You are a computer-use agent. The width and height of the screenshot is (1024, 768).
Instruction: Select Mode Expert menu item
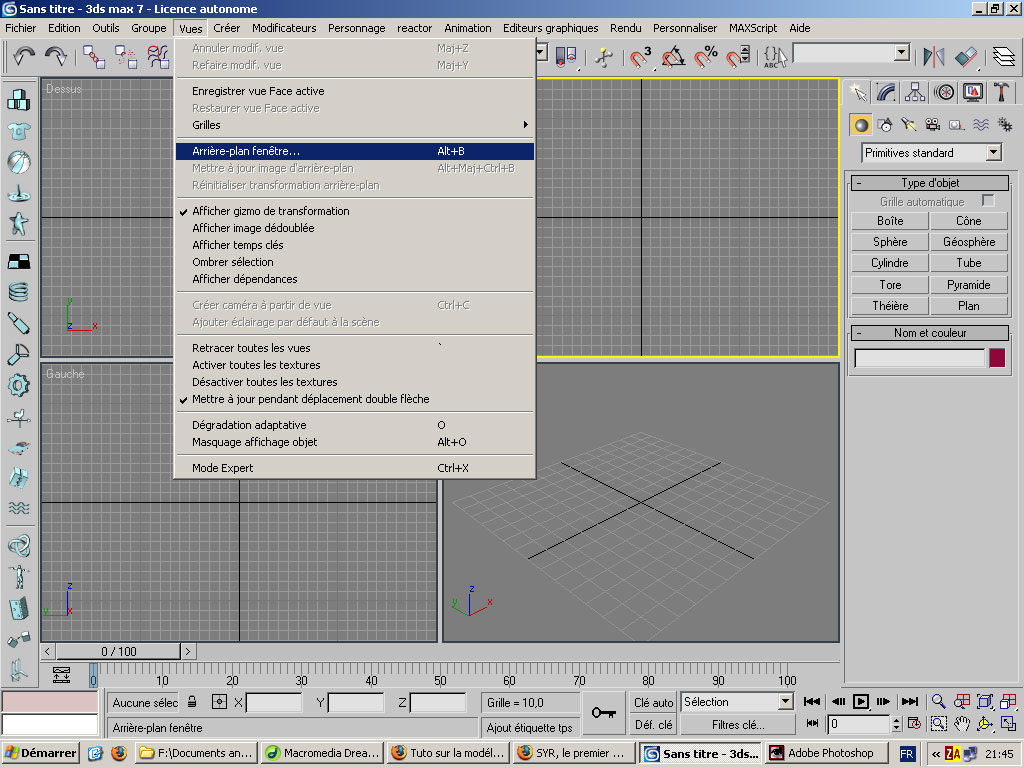(x=355, y=468)
